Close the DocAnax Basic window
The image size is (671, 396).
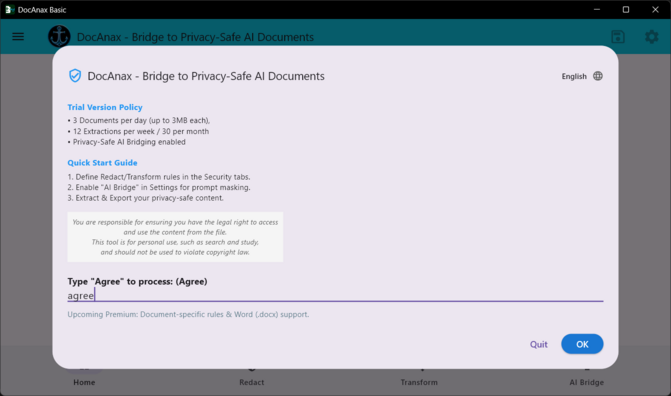[x=655, y=9]
